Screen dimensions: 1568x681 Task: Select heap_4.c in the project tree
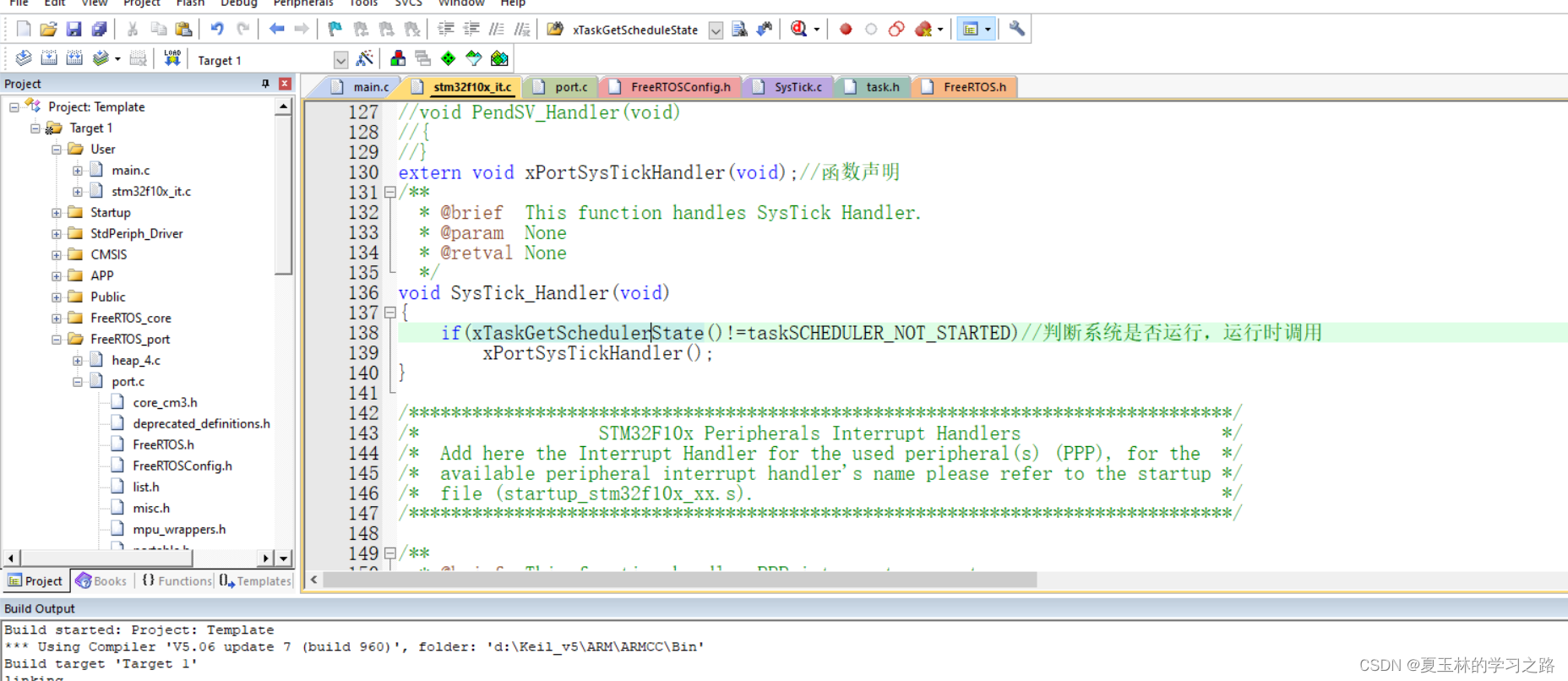tap(135, 361)
